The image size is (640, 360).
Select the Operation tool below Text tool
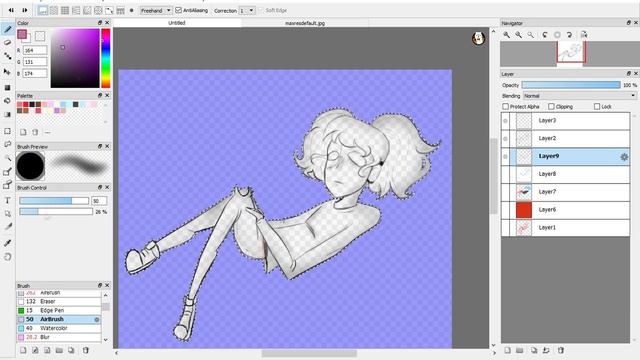tap(7, 213)
